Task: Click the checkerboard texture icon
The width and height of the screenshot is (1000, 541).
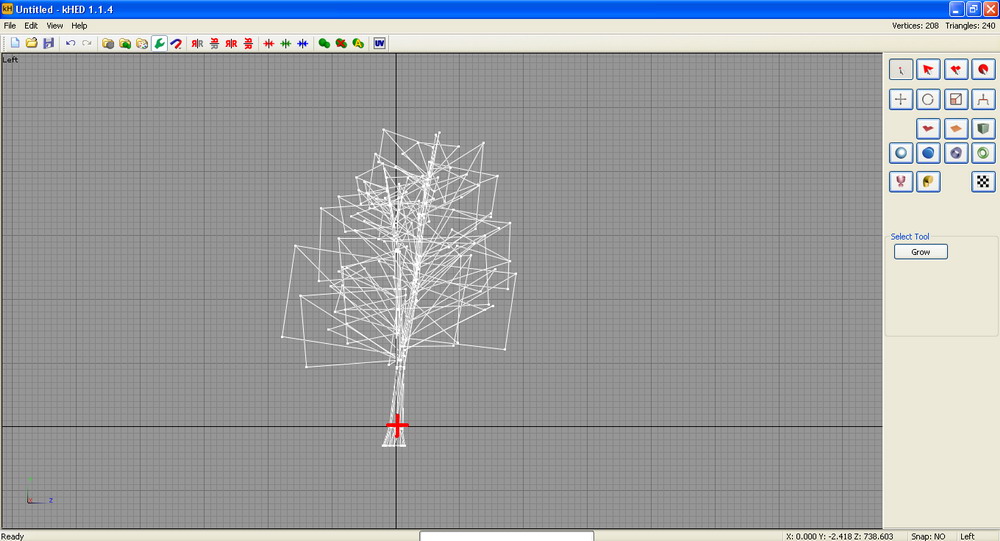Action: [x=983, y=182]
